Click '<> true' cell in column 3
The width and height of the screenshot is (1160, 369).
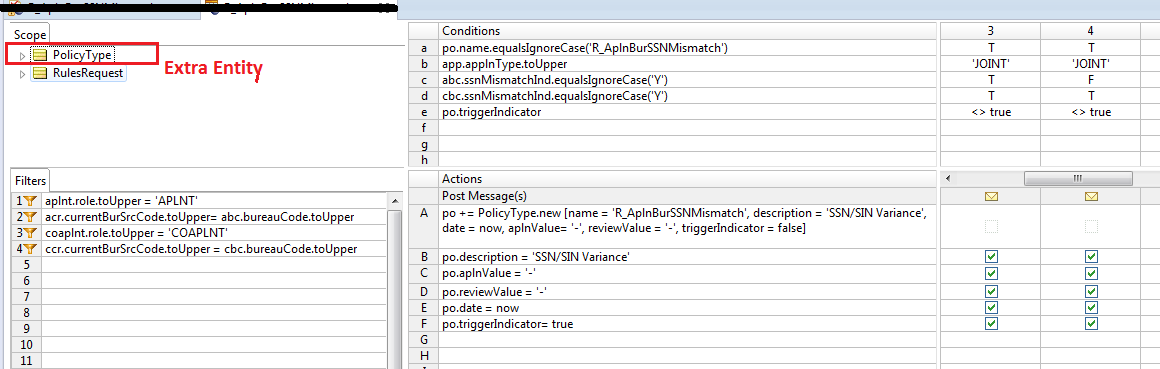pyautogui.click(x=991, y=112)
